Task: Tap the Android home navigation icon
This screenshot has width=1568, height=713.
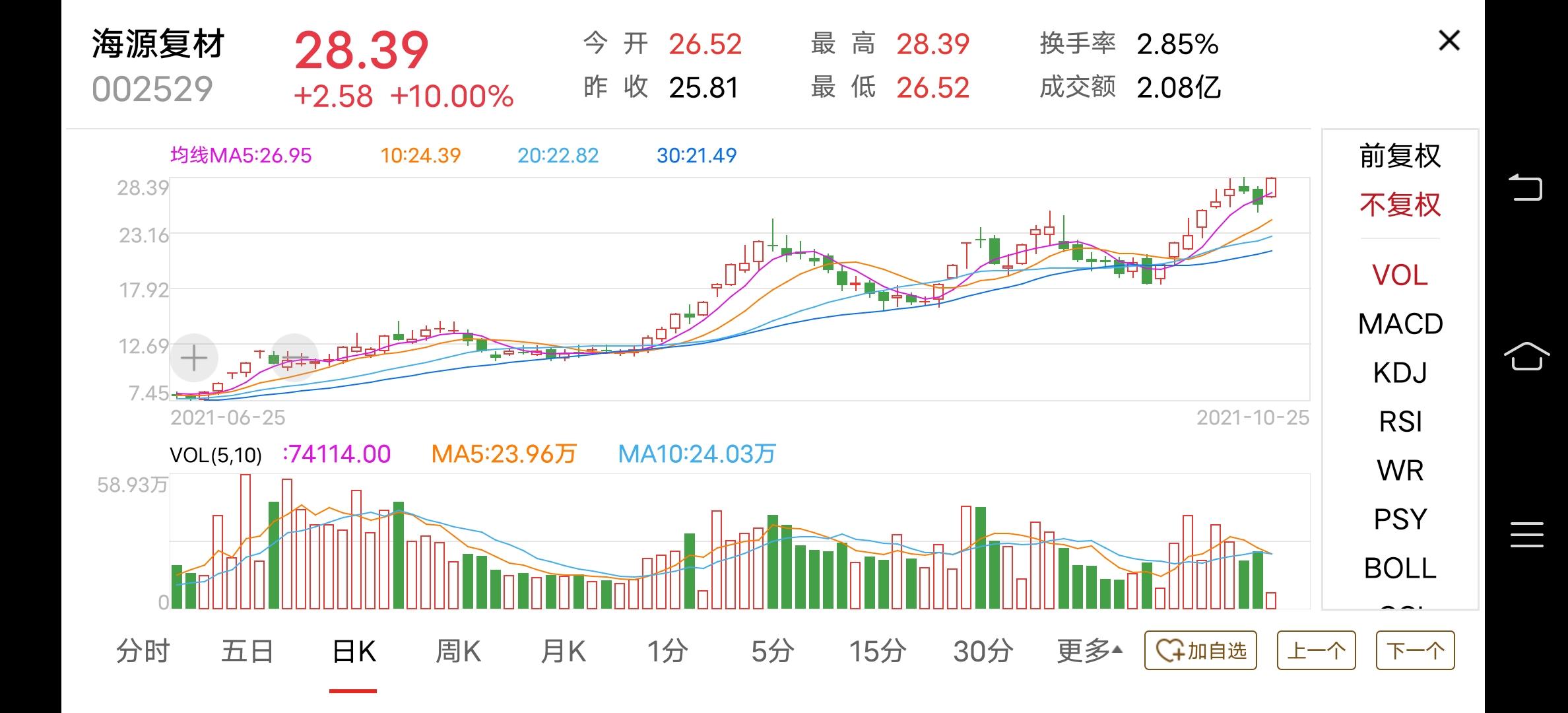Action: tap(1526, 356)
